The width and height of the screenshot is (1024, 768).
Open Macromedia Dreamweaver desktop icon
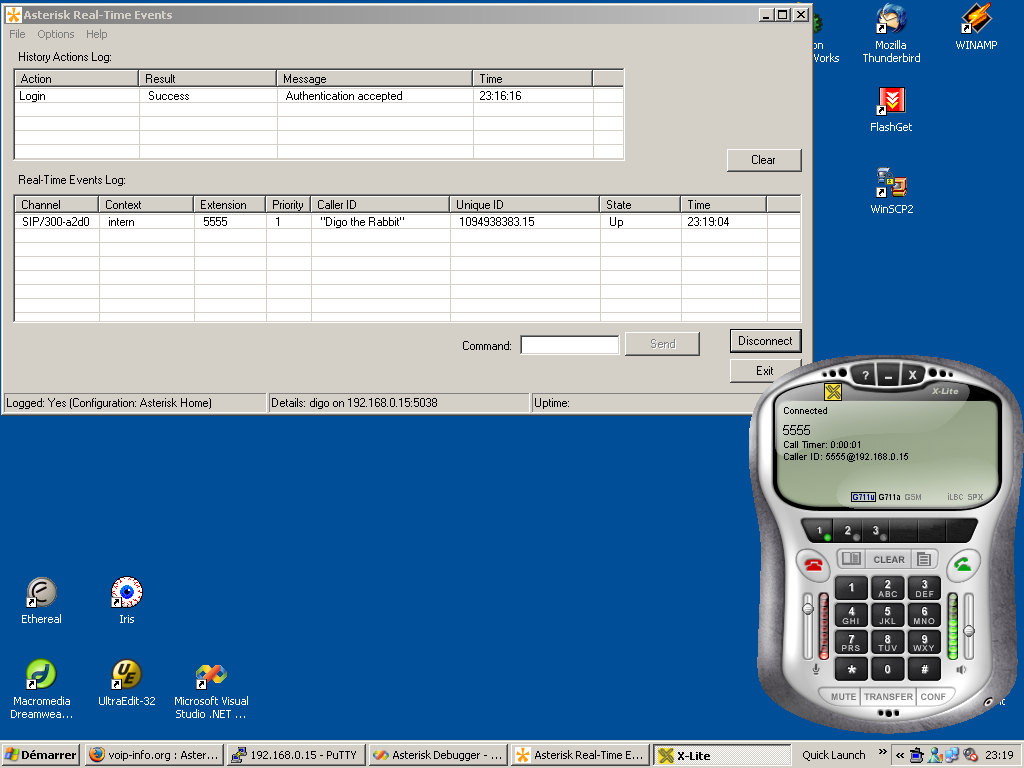41,690
